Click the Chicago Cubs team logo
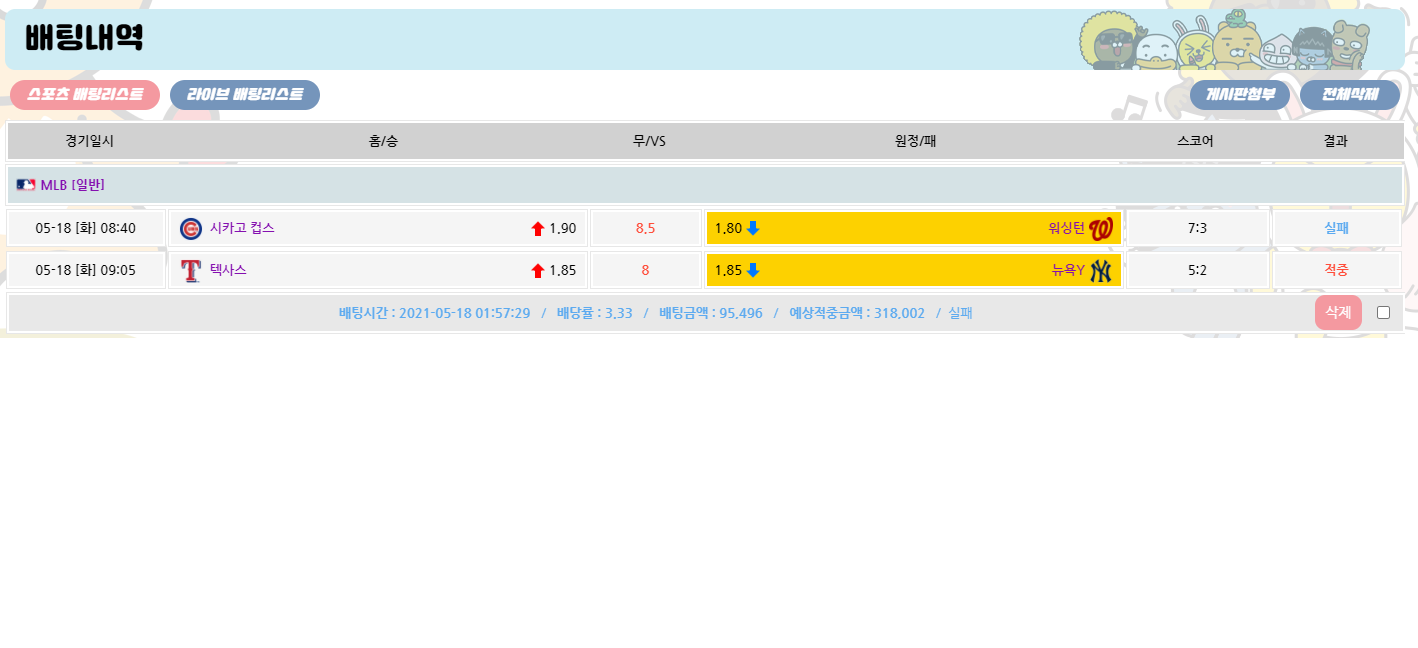This screenshot has height=648, width=1418. click(190, 229)
